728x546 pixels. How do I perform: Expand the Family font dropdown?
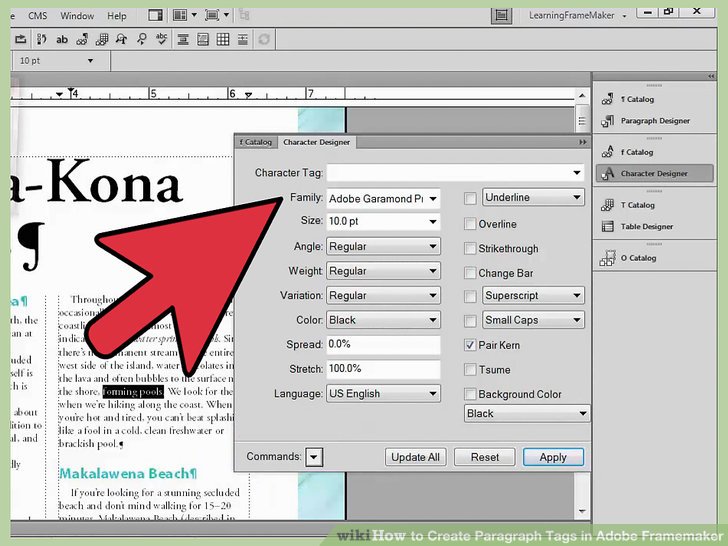(x=433, y=198)
